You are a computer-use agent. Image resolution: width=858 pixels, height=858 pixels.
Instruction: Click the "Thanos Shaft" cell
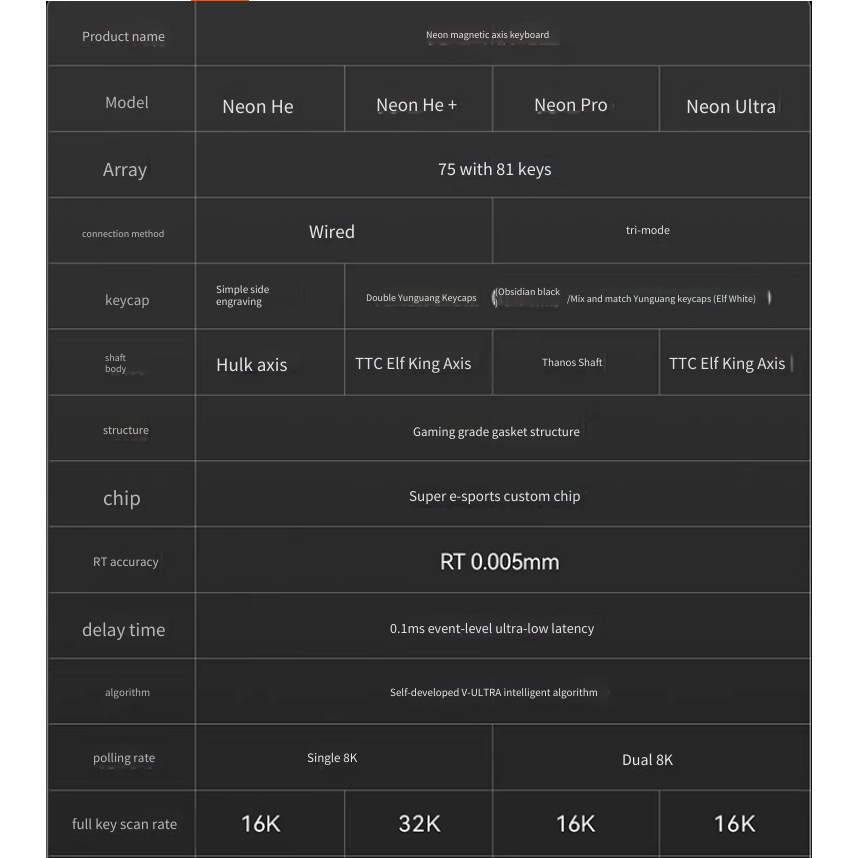pyautogui.click(x=572, y=363)
